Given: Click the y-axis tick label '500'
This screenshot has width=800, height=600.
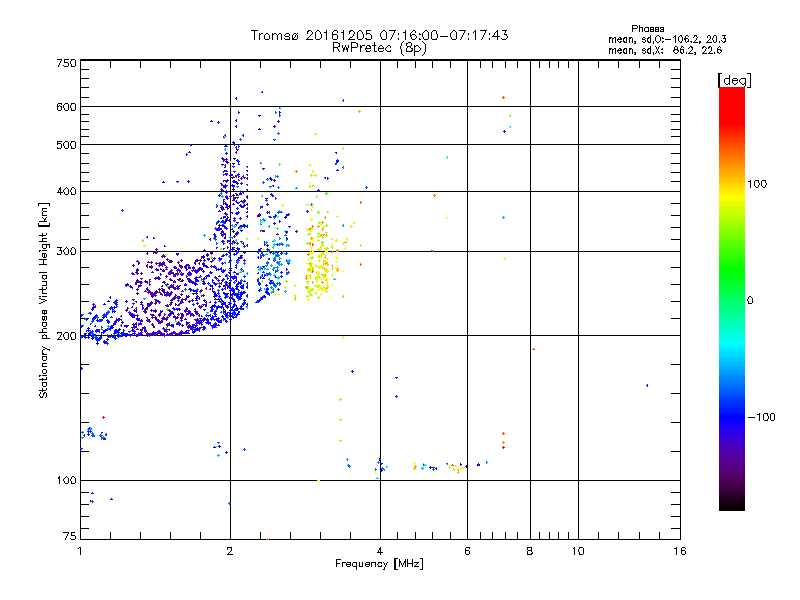Looking at the screenshot, I should click(66, 145).
